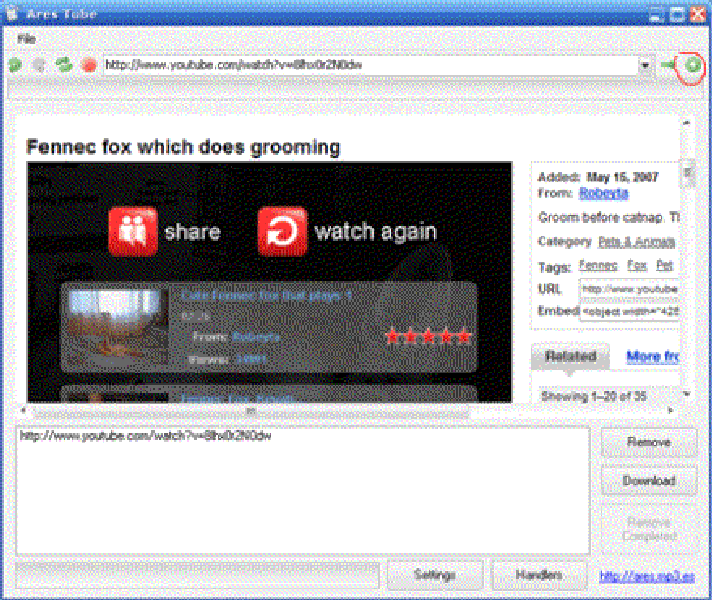Screen dimensions: 712x600
Task: Click the gray forward navigation icon
Action: (x=39, y=65)
